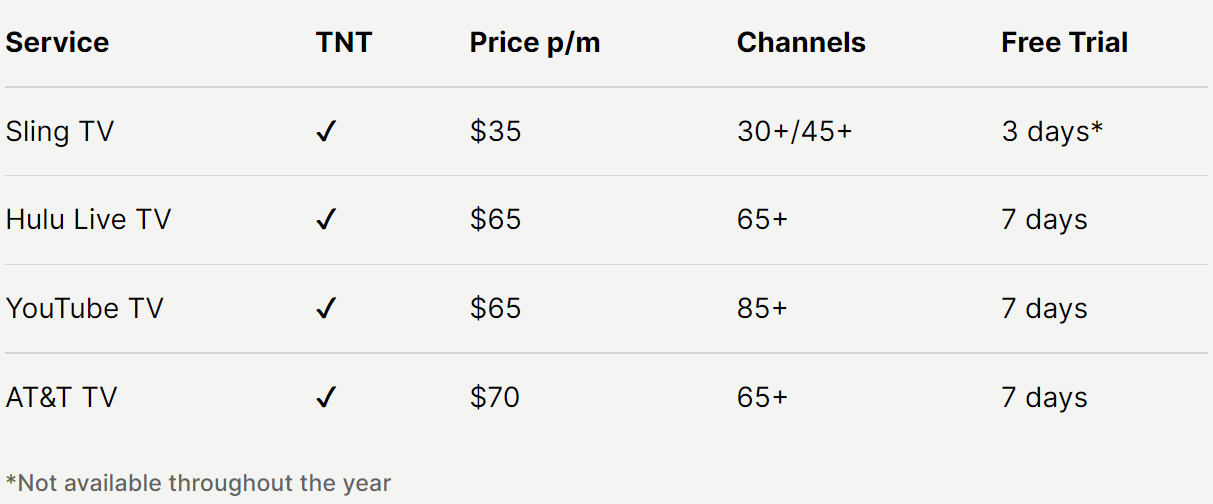1213x504 pixels.
Task: Click the TNT checkmark for Sling TV
Action: coord(325,132)
